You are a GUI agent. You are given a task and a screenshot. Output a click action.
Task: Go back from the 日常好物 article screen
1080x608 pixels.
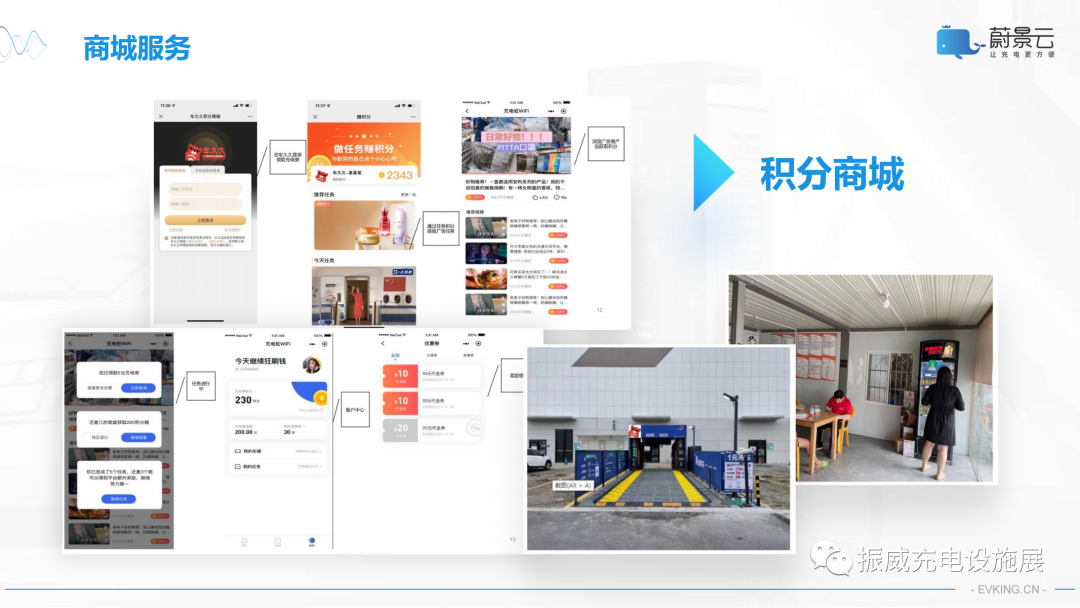(467, 111)
